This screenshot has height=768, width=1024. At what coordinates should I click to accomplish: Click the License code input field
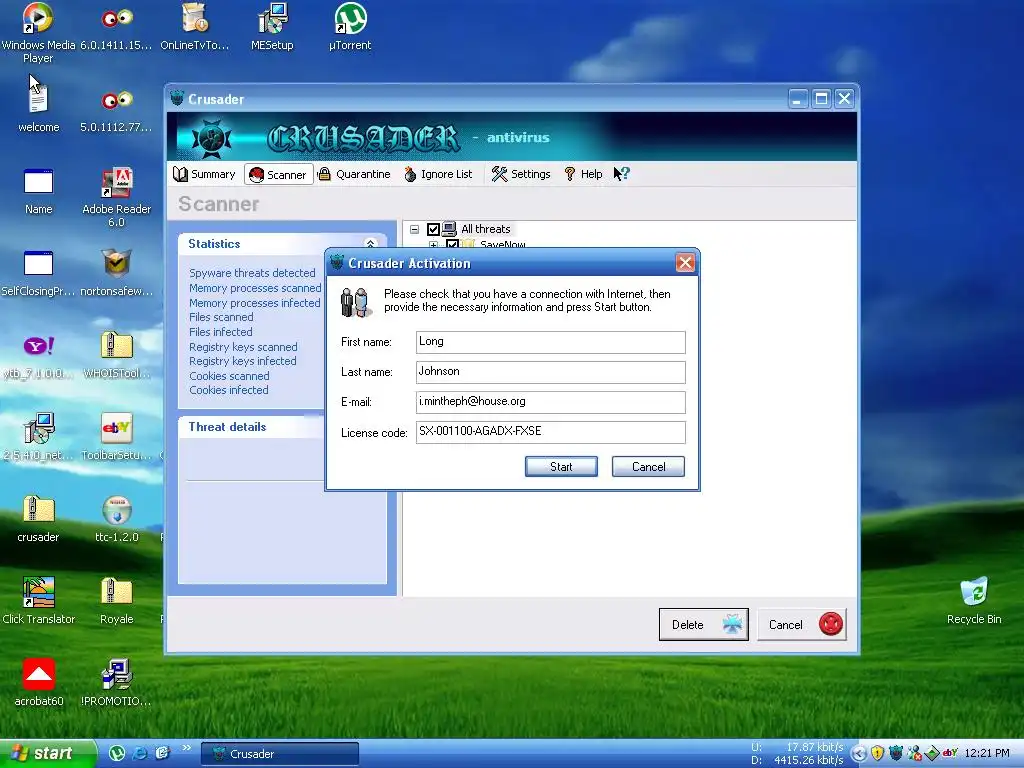[551, 432]
